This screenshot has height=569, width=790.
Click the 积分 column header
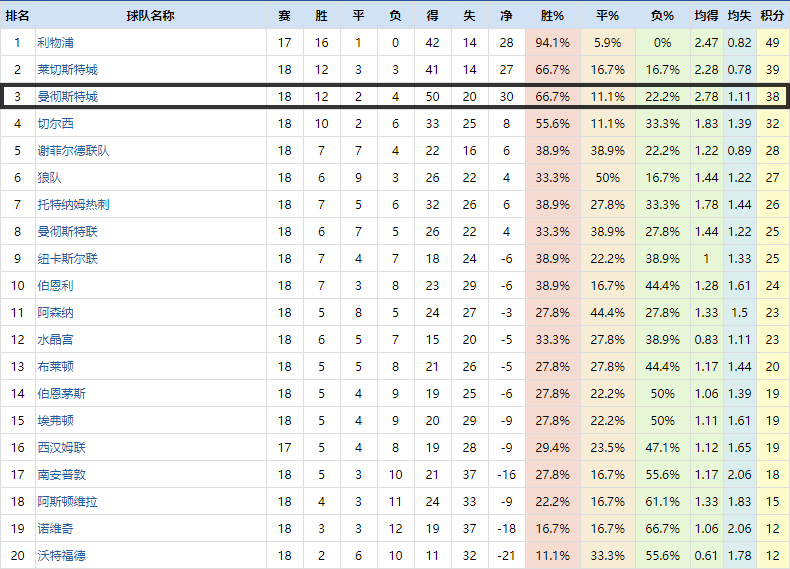771,16
